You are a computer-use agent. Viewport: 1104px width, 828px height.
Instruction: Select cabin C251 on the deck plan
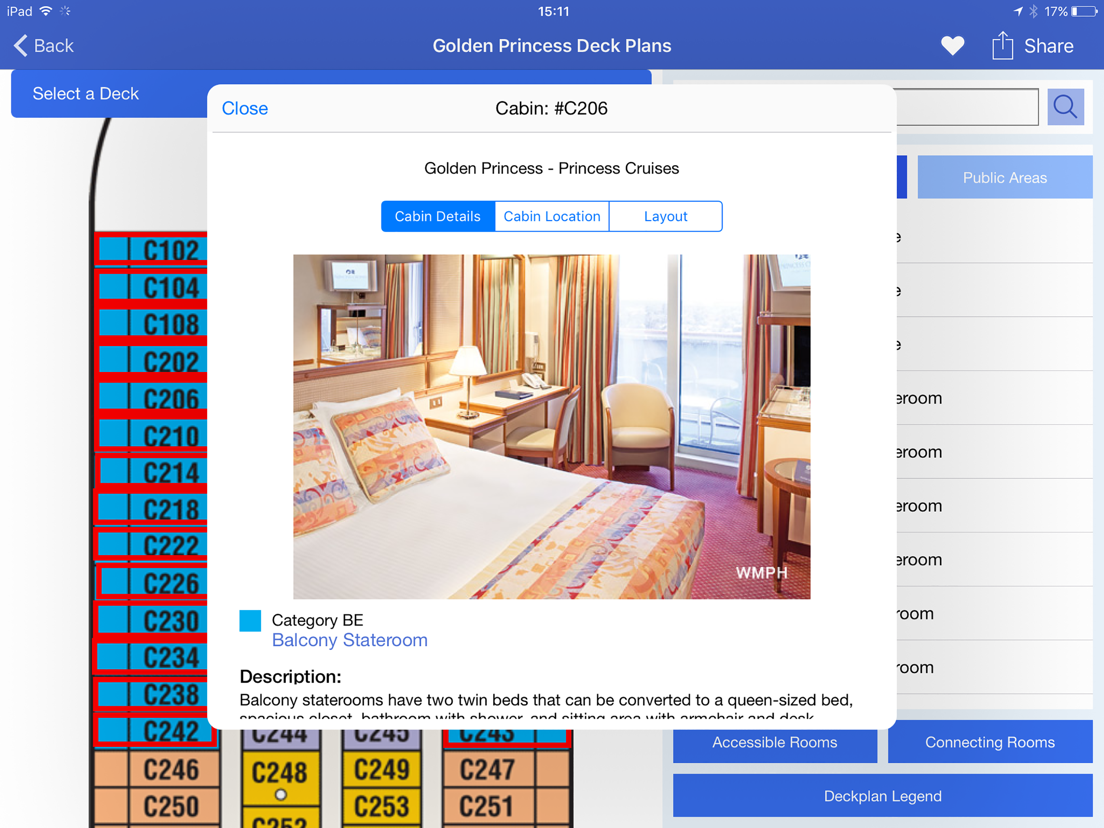coord(506,807)
